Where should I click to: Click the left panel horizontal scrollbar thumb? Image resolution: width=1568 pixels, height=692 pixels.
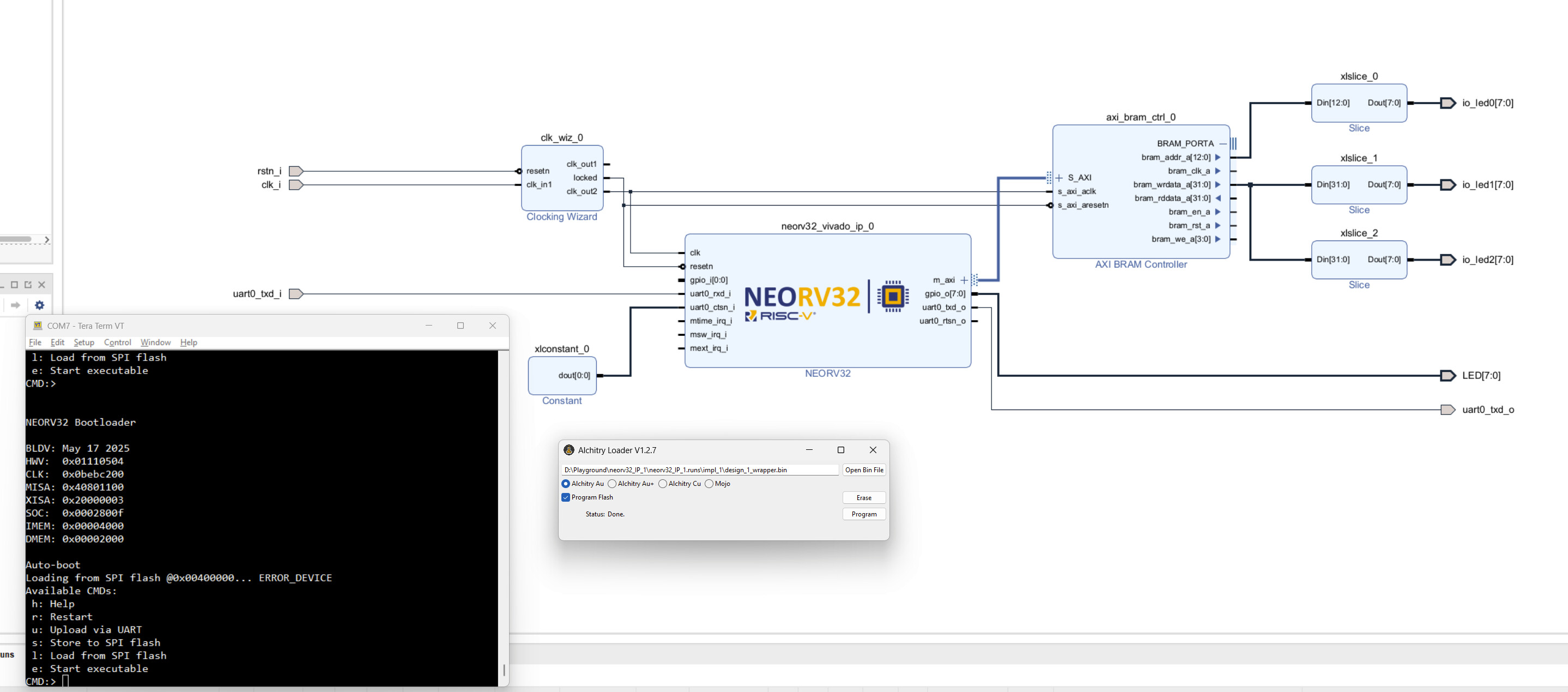tap(16, 239)
